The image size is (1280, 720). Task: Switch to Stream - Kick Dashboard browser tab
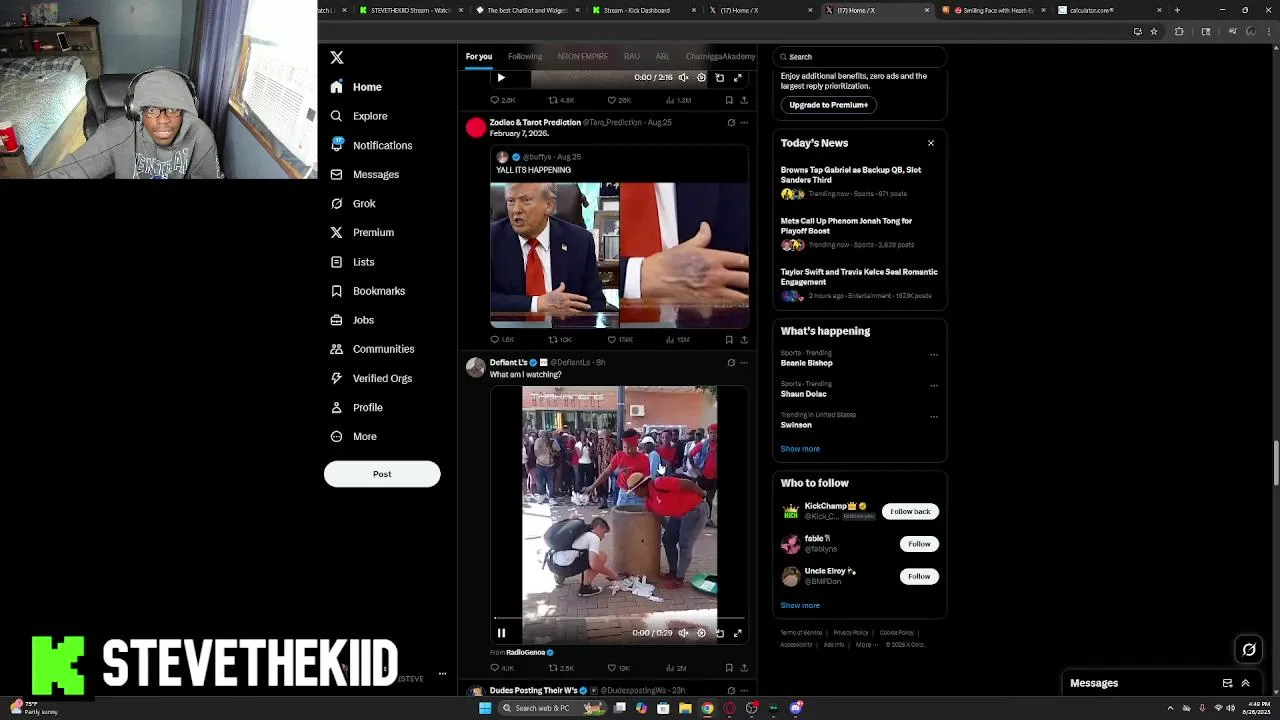(x=644, y=10)
